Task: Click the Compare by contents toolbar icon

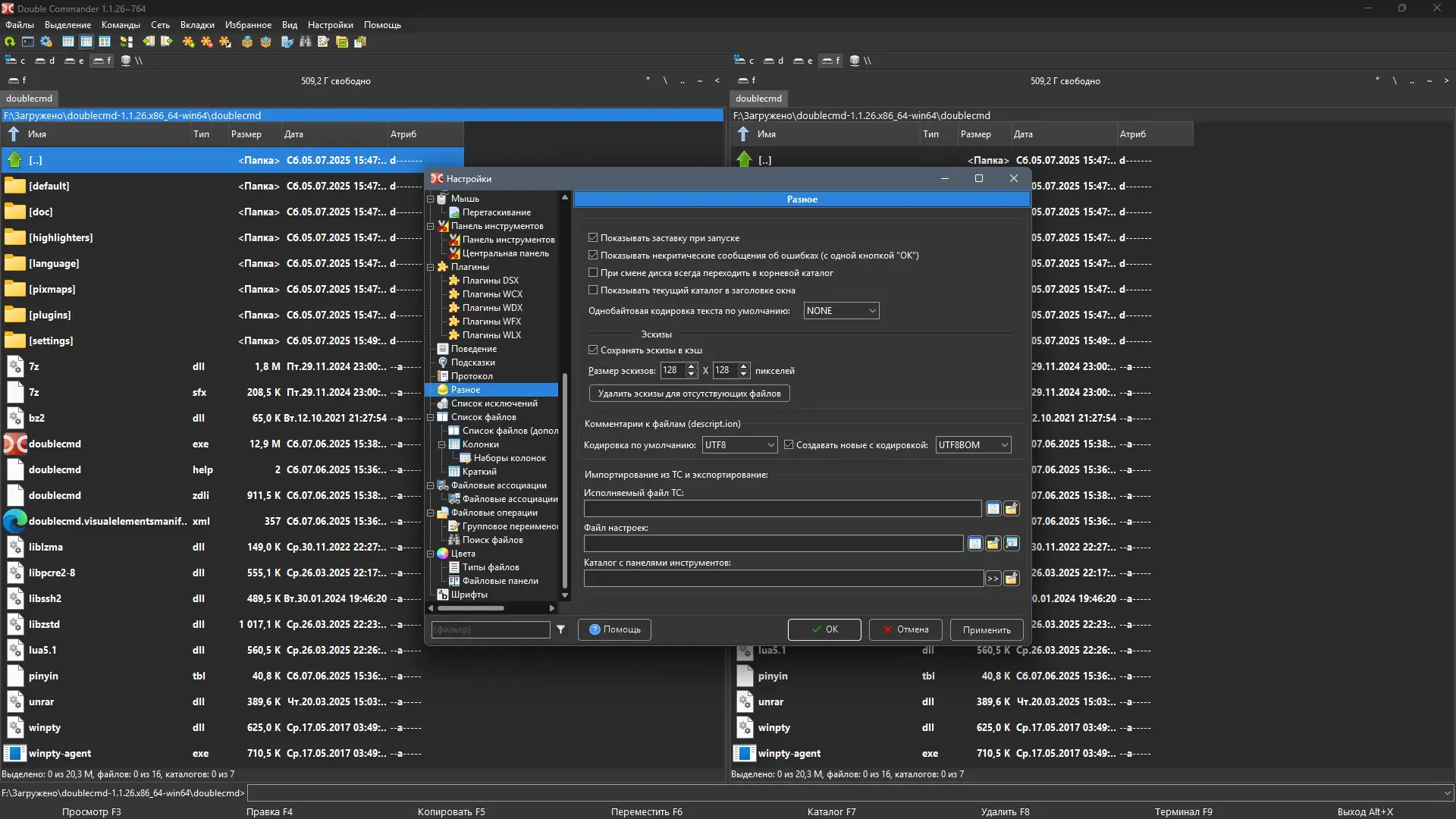Action: pos(287,42)
